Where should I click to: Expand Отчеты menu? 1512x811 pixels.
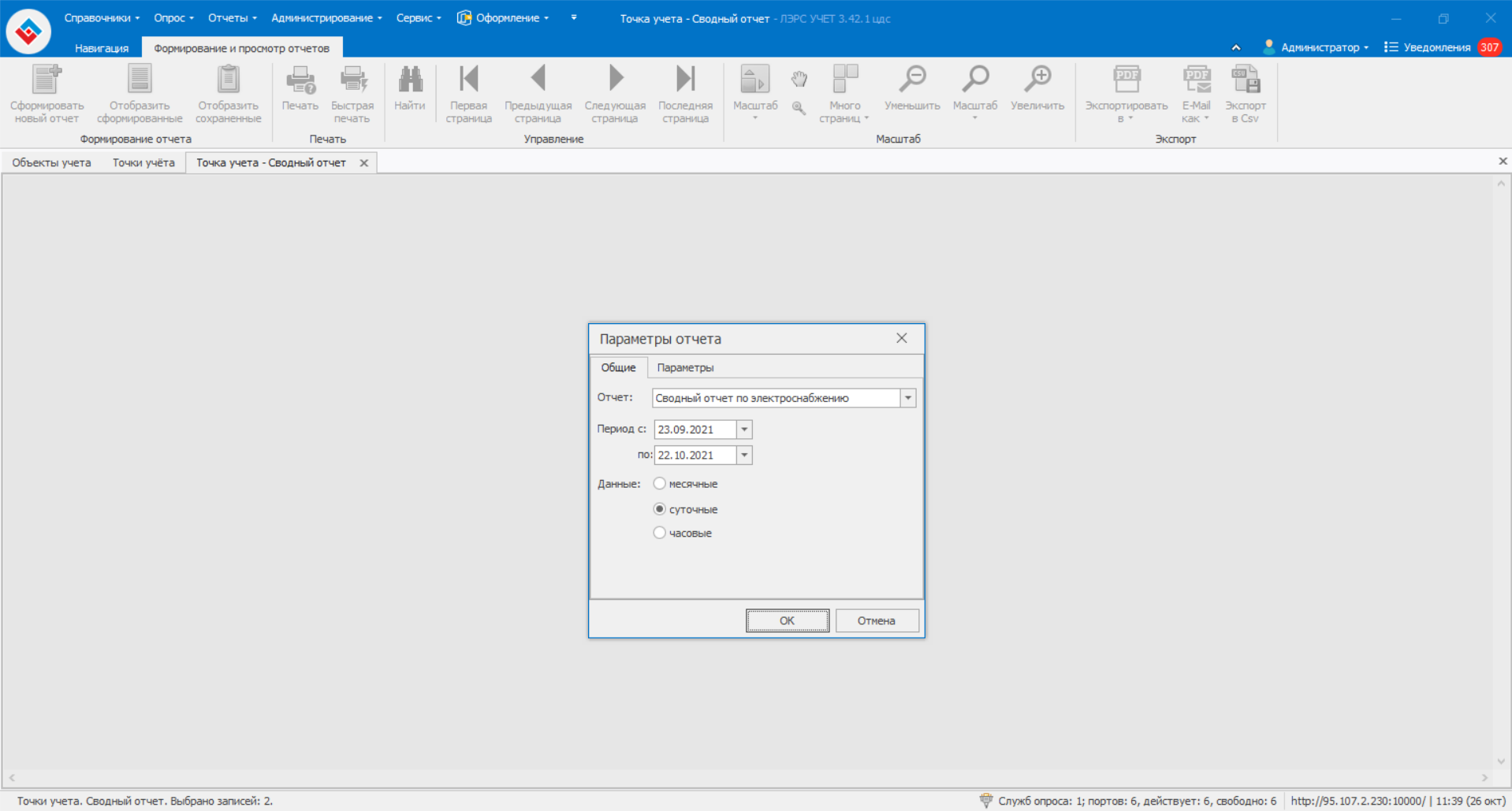coord(233,17)
